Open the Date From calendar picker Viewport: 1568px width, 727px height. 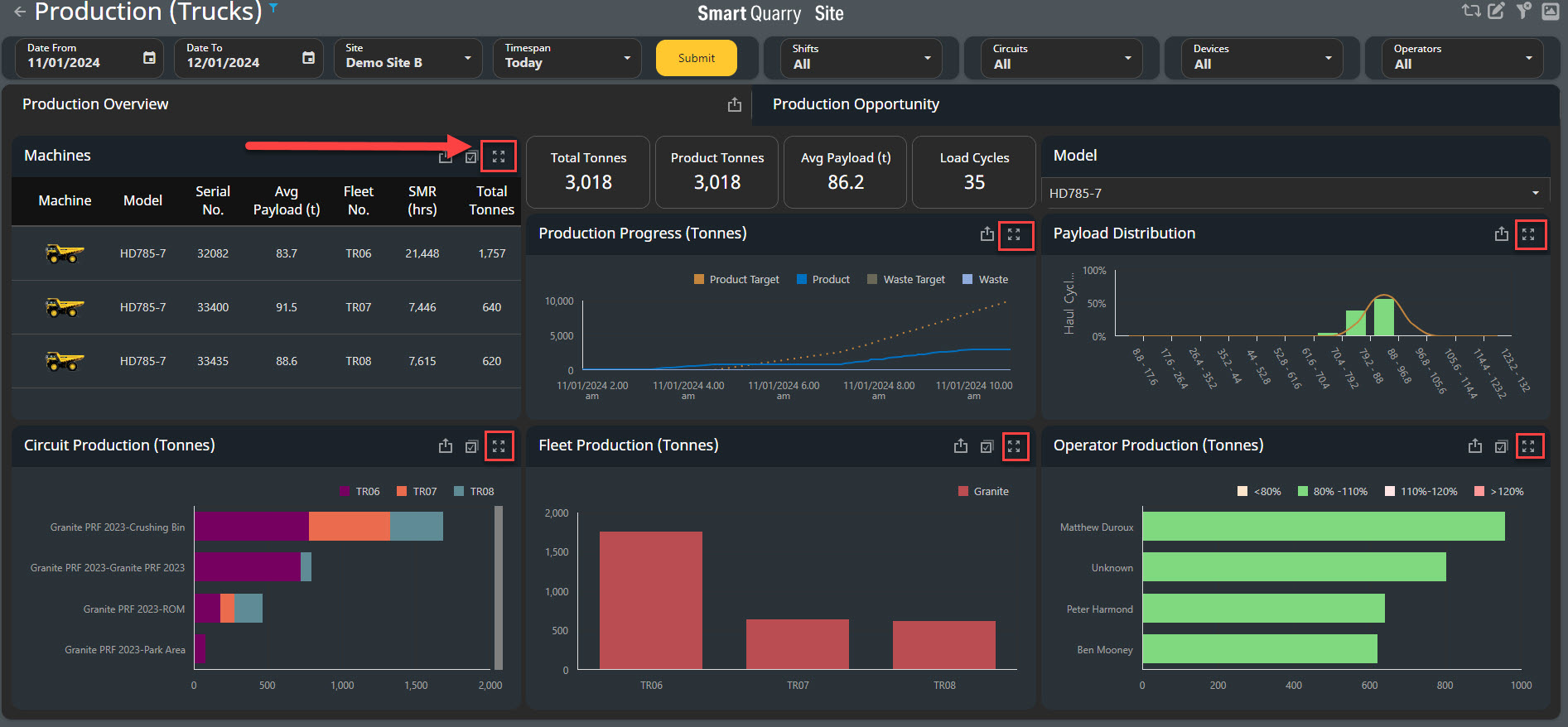pos(149,58)
